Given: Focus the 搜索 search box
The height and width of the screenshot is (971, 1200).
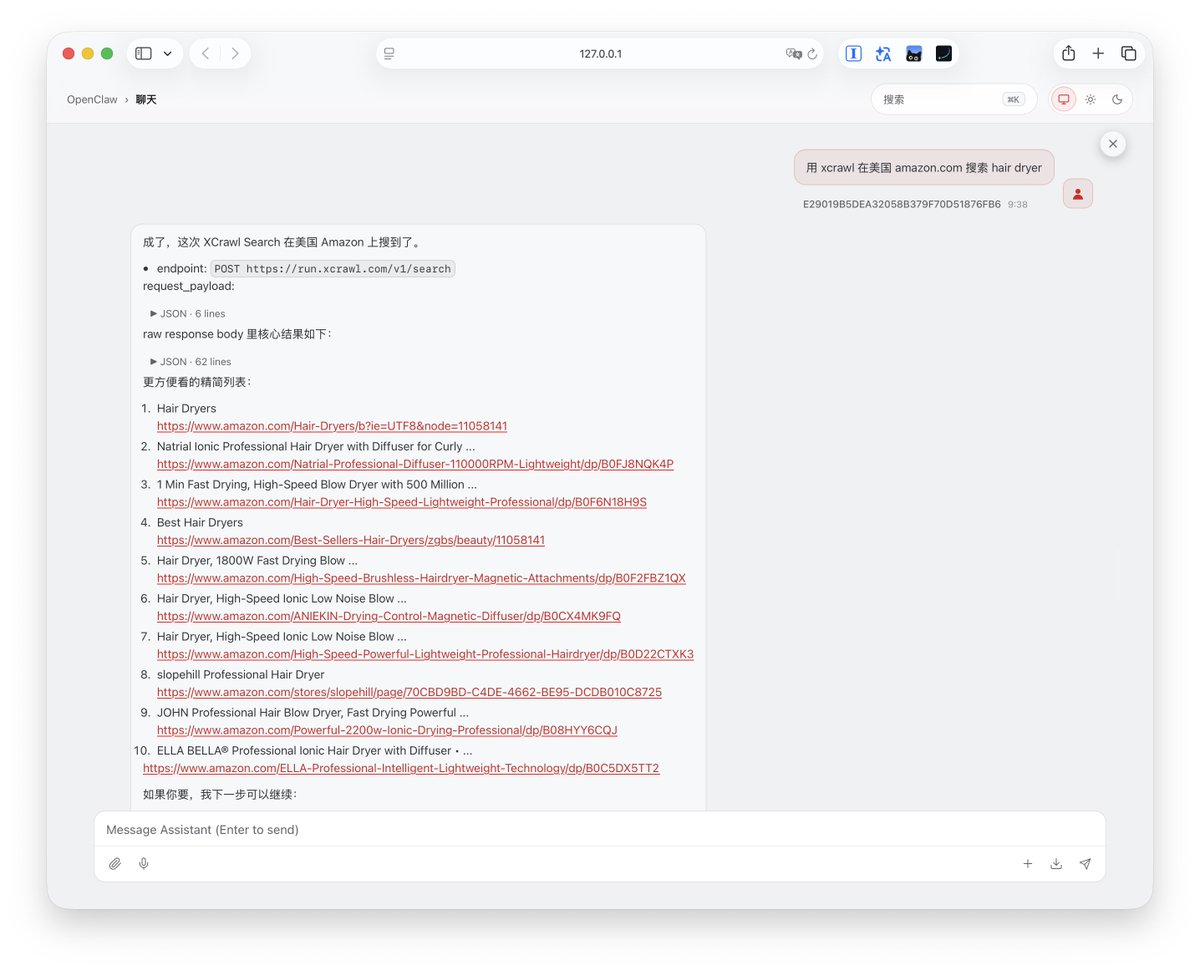Looking at the screenshot, I should point(954,100).
